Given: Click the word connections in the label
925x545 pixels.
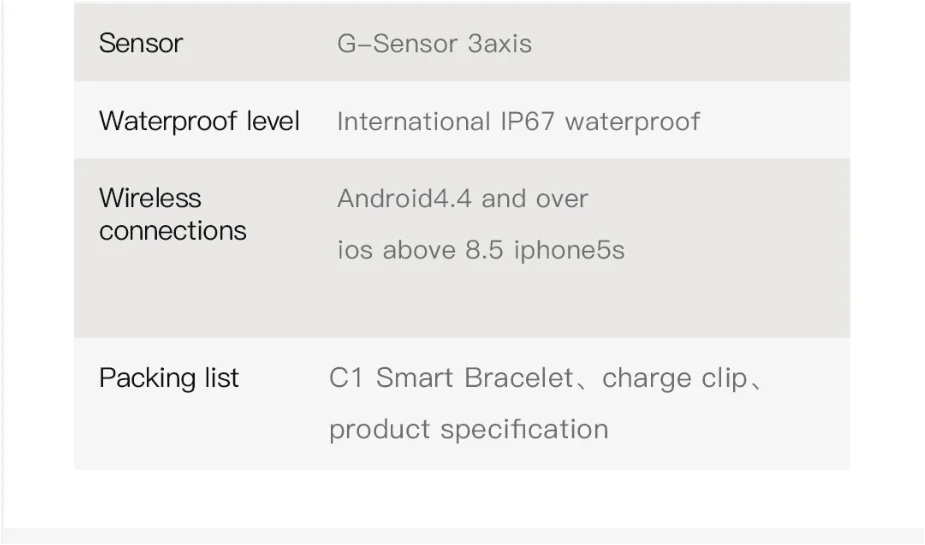Looking at the screenshot, I should click(x=173, y=231).
